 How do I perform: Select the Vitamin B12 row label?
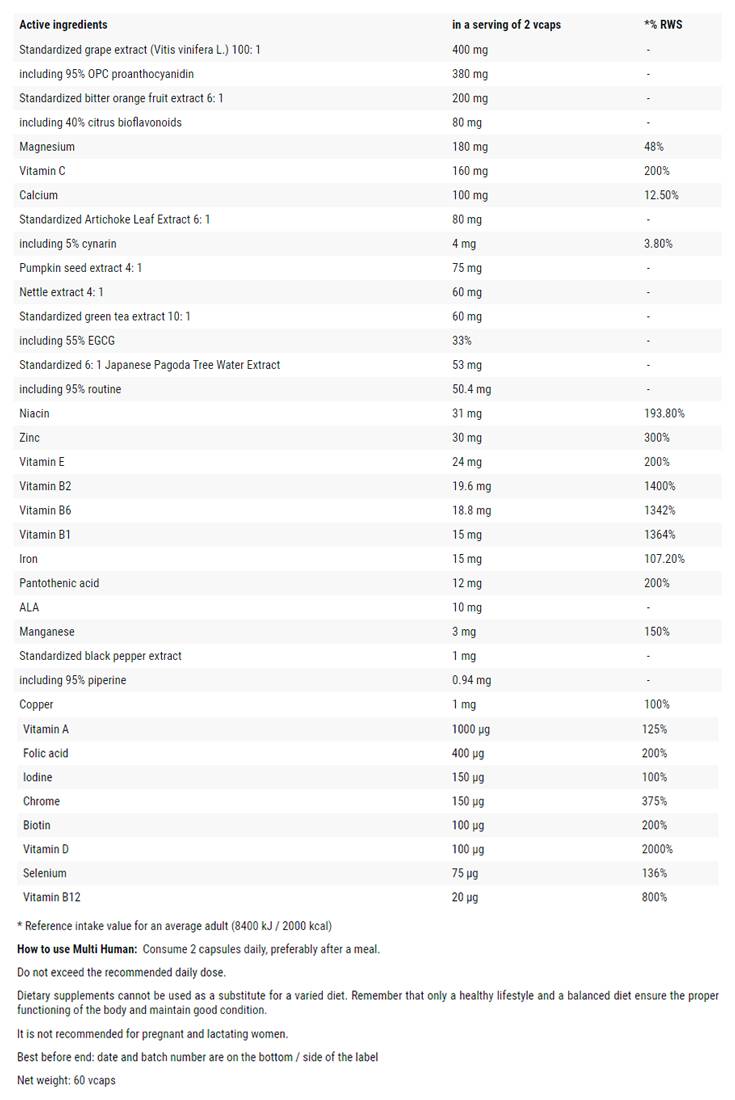point(49,897)
